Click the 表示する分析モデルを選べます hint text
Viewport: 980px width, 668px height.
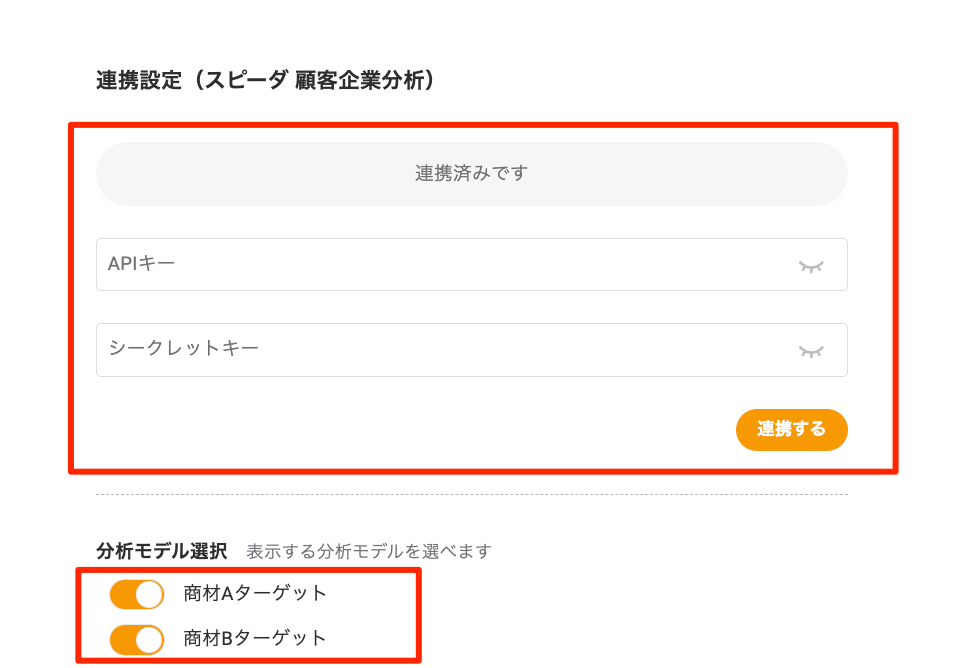coord(369,552)
